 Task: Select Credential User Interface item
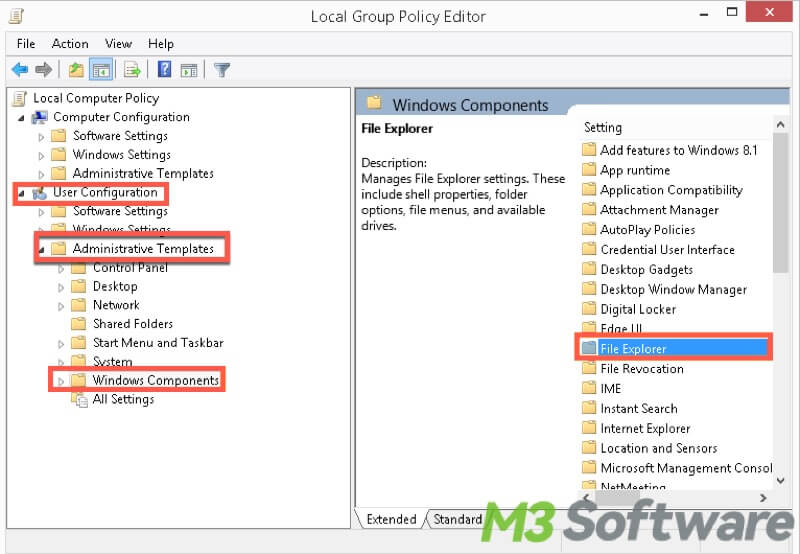pyautogui.click(x=667, y=249)
